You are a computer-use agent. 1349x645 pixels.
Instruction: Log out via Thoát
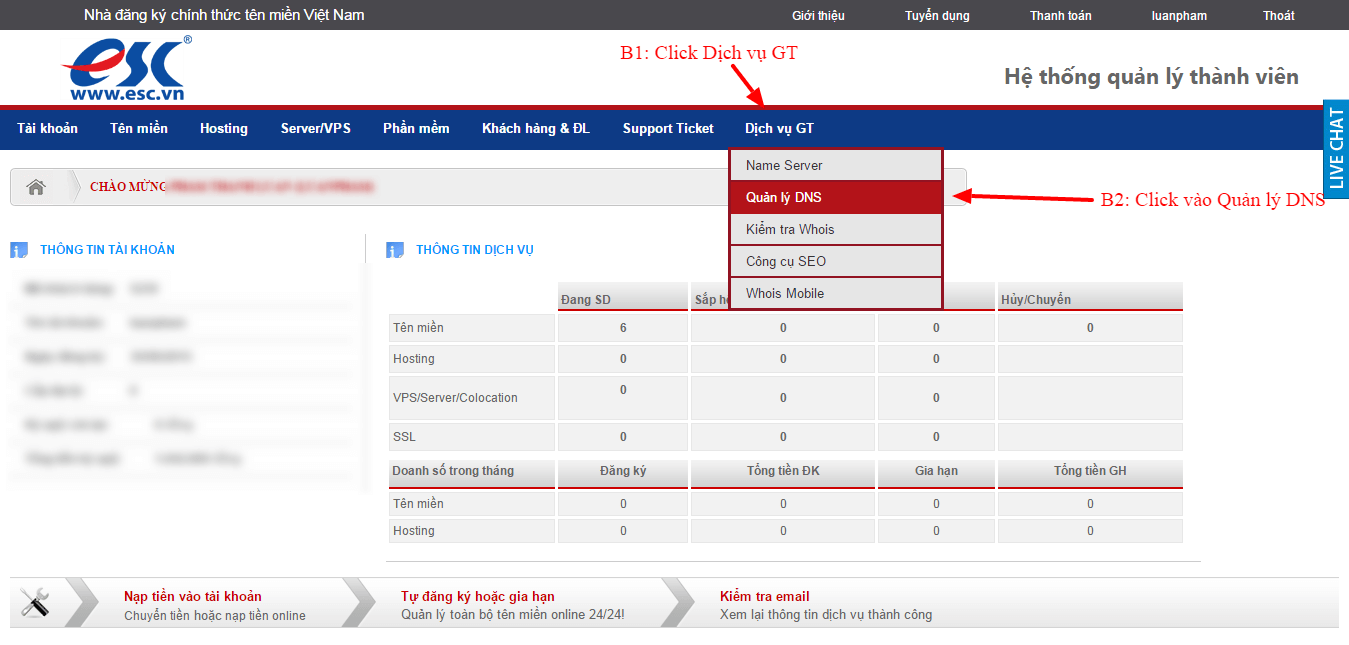(1278, 15)
